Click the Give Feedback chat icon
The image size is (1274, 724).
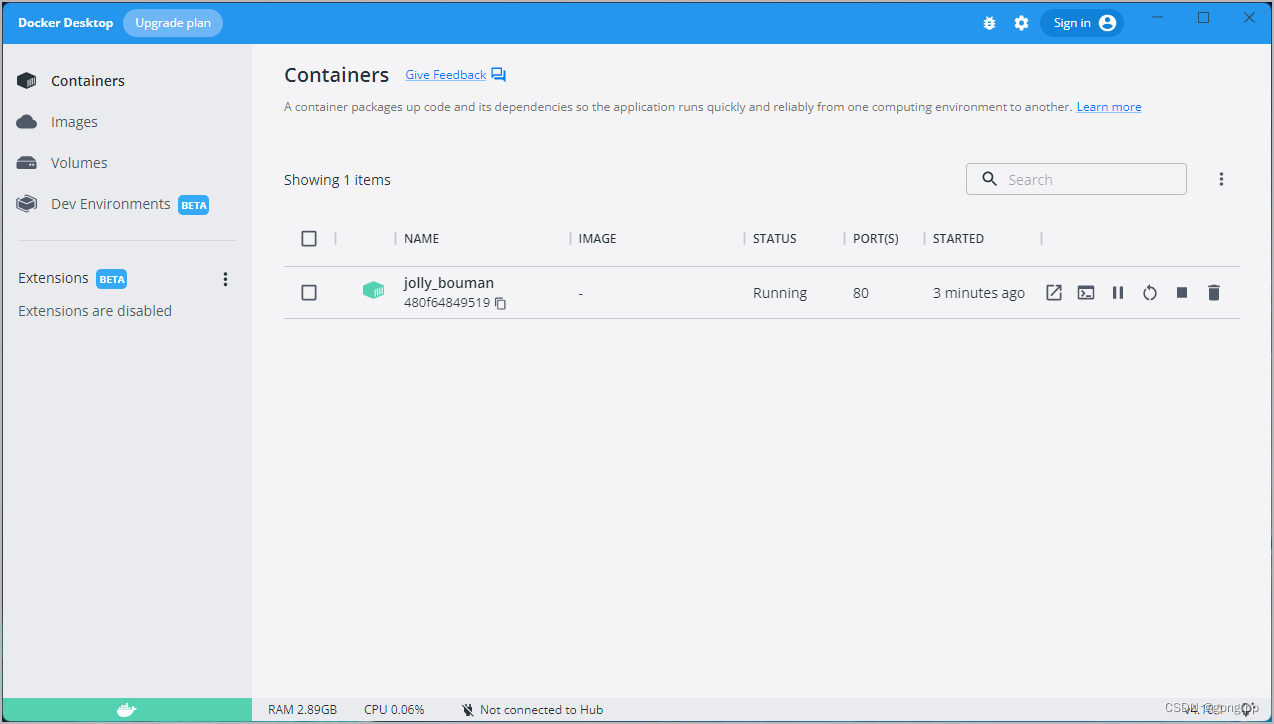499,75
